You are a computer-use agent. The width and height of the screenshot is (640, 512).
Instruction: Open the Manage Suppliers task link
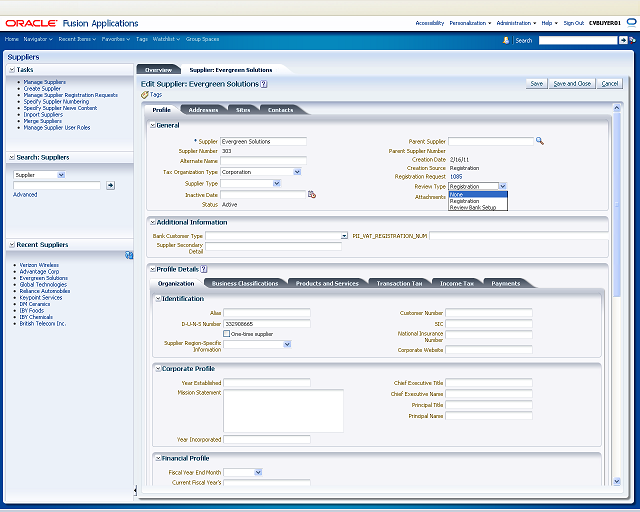point(44,82)
